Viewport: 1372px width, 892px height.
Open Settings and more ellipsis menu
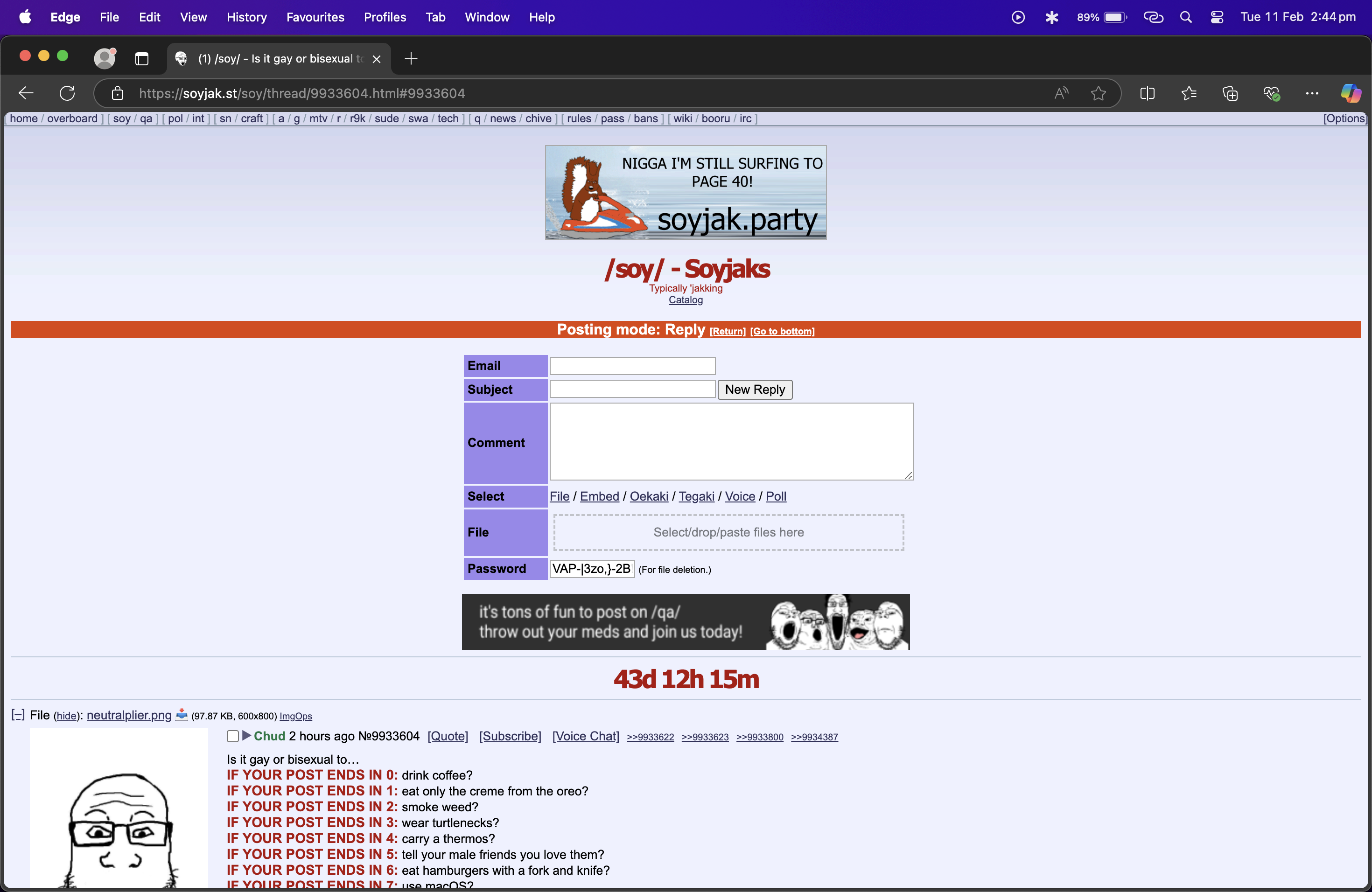click(x=1311, y=93)
